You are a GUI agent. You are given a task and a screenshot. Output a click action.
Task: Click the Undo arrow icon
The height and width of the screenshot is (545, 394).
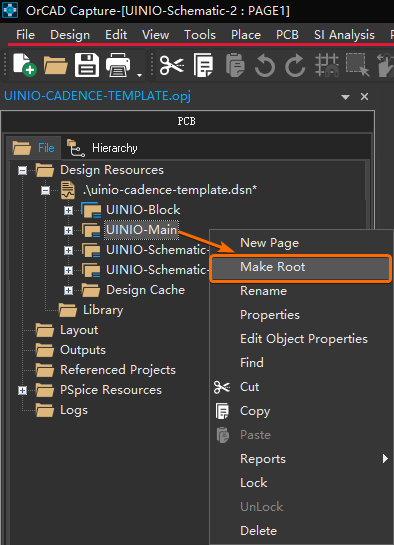265,65
